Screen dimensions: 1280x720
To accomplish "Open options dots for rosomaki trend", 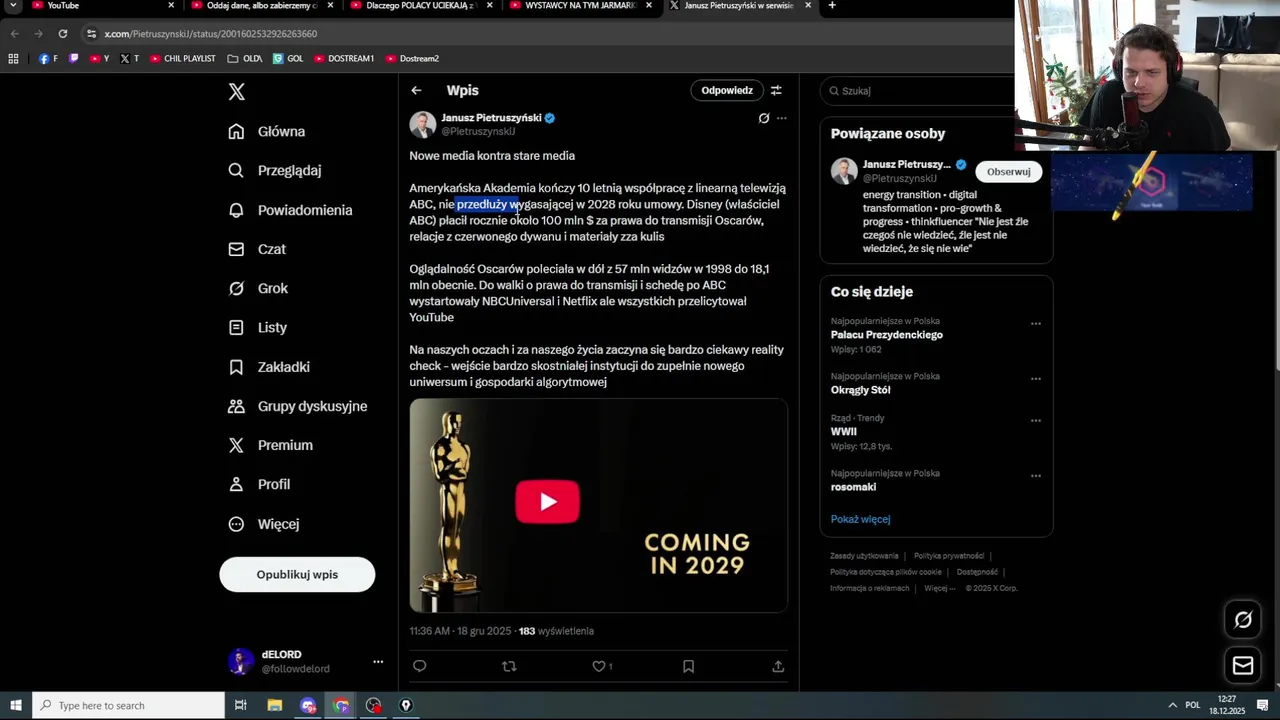I will coord(1036,475).
